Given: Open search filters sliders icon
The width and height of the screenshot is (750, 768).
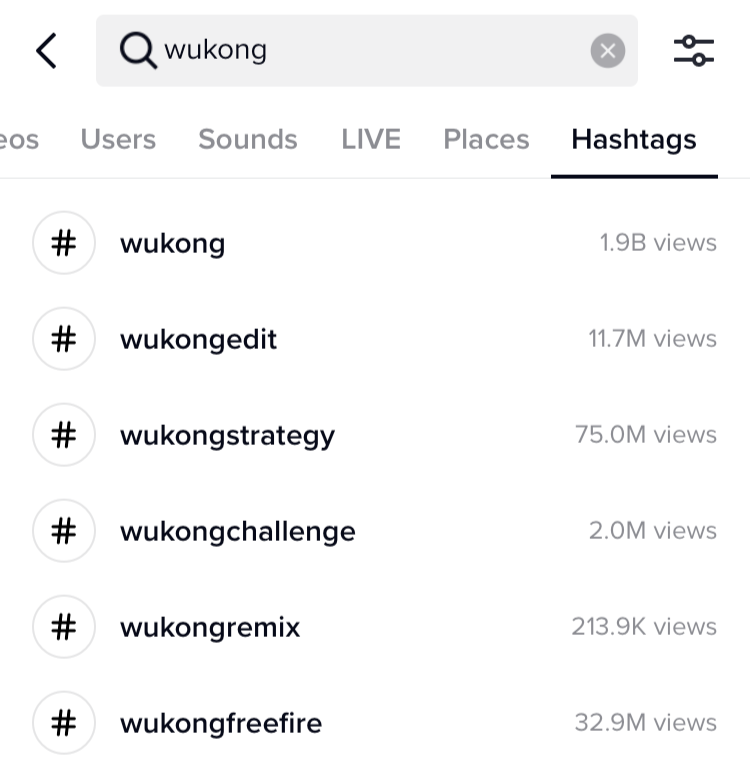Looking at the screenshot, I should click(694, 51).
